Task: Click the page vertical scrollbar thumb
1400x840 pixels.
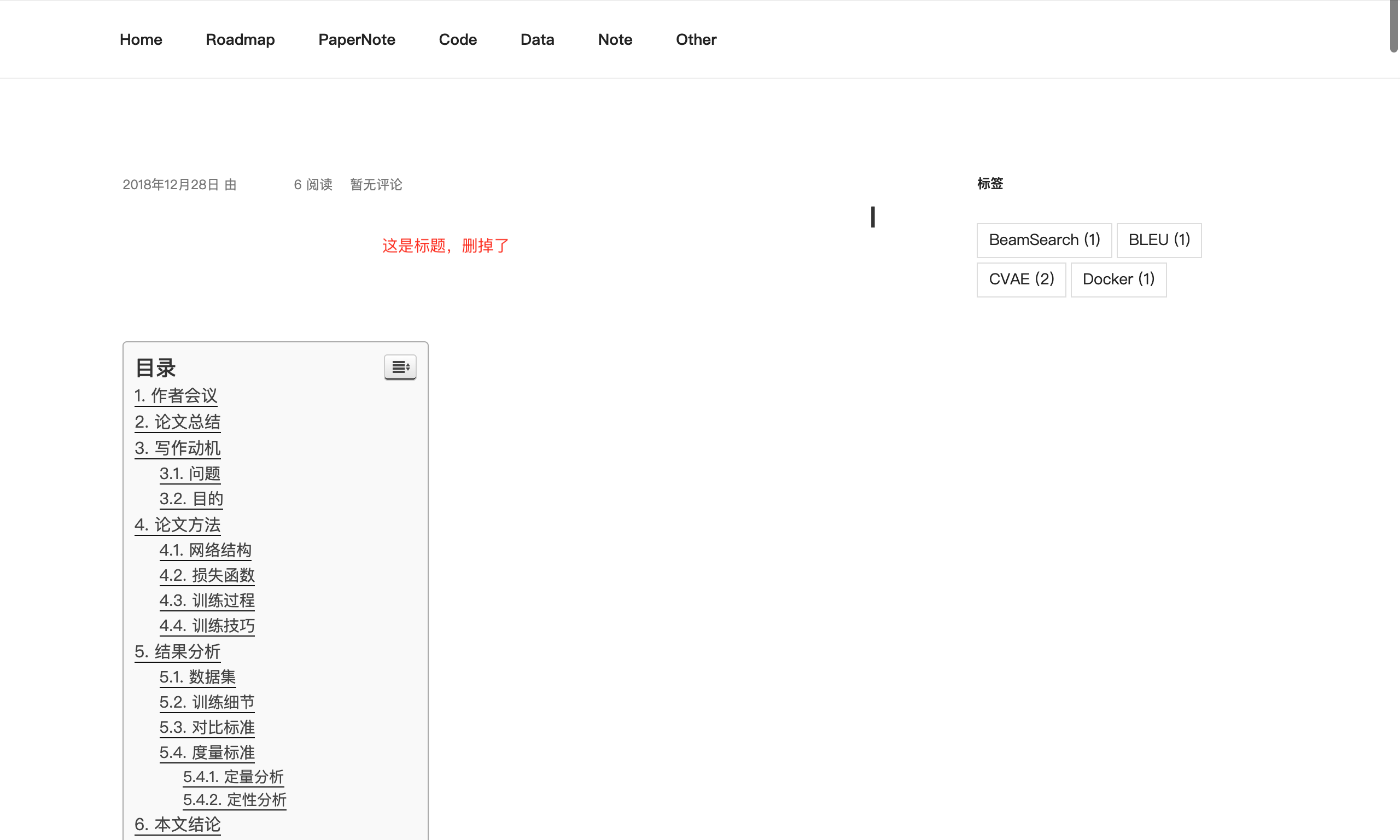Action: point(1393,26)
